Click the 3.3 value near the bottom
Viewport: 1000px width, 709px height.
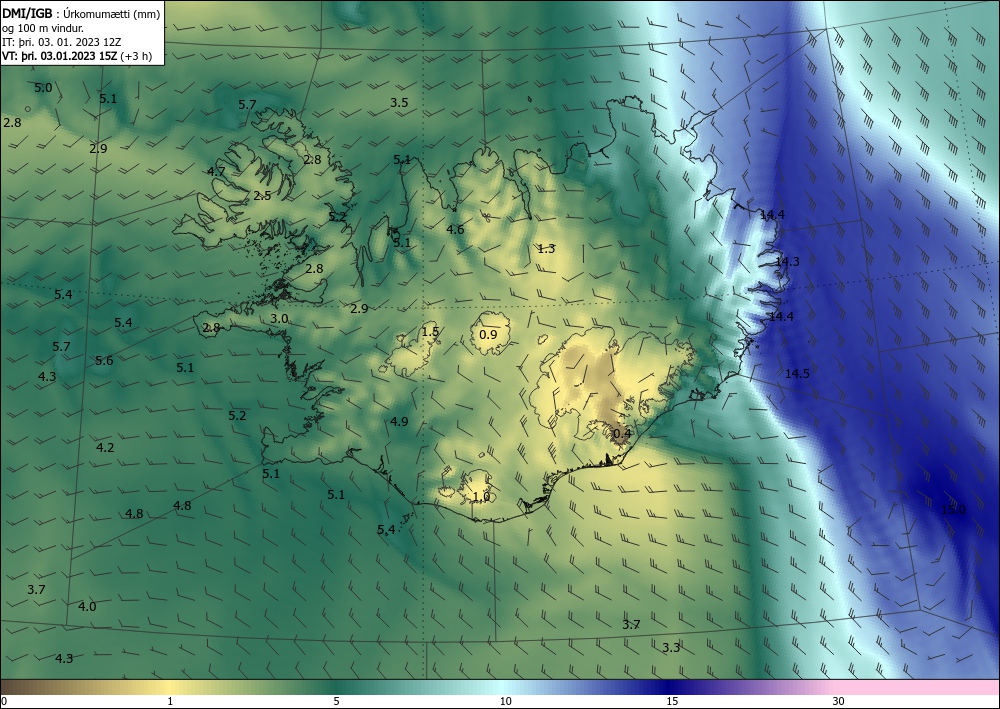pyautogui.click(x=671, y=648)
